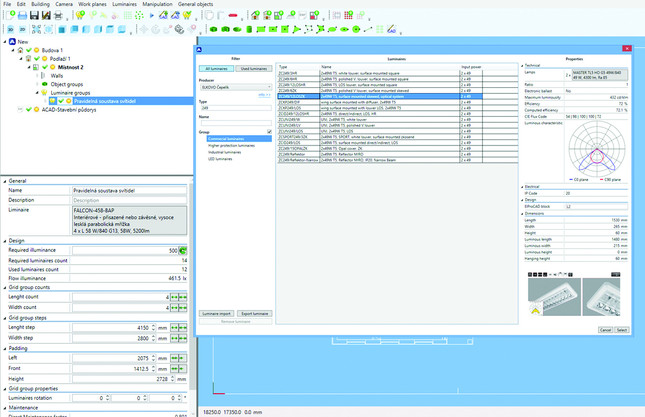Click the red minus shape toolbar icon

click(233, 17)
